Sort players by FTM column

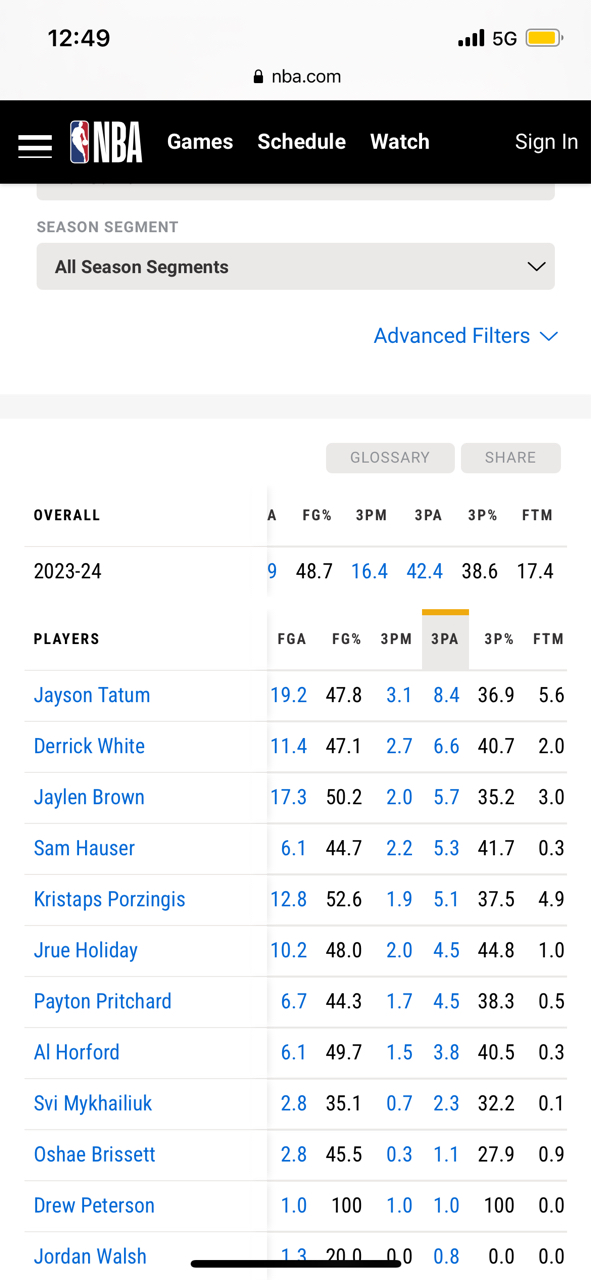coord(548,639)
